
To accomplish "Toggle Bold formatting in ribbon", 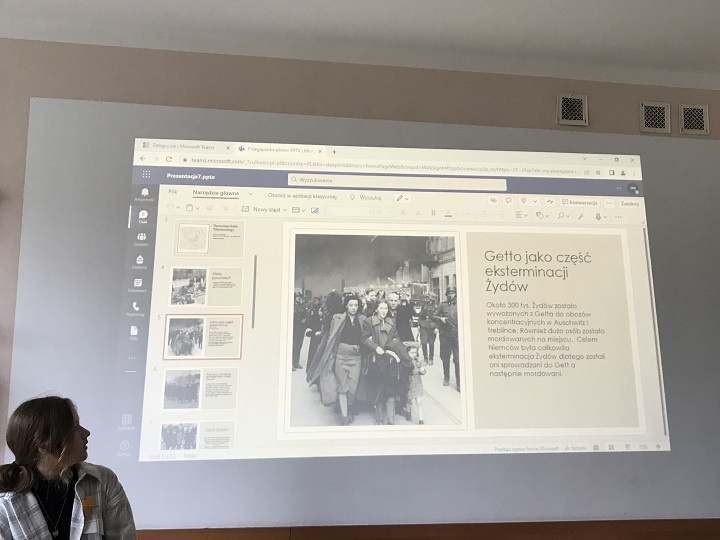I will tap(433, 213).
